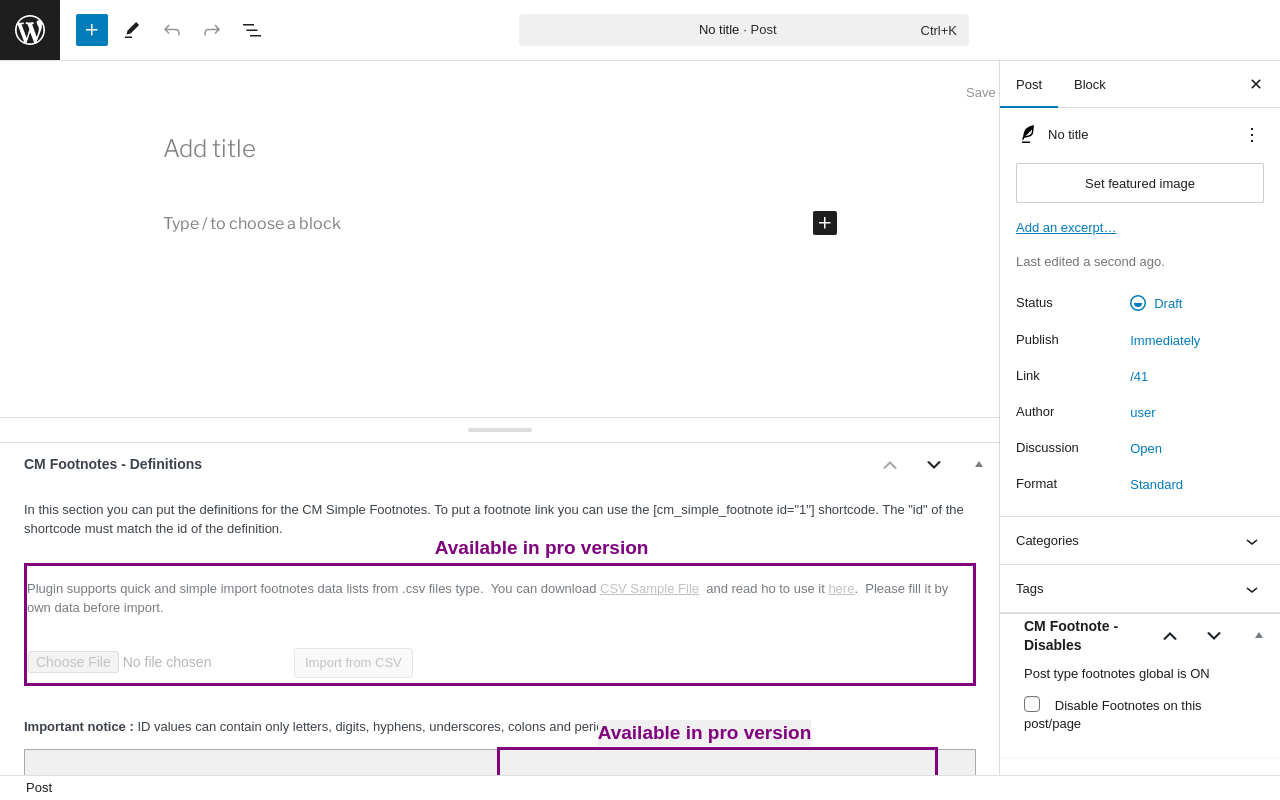Screen dimensions: 1280x800
Task: Click the Post breadcrumb in footer
Action: [39, 787]
